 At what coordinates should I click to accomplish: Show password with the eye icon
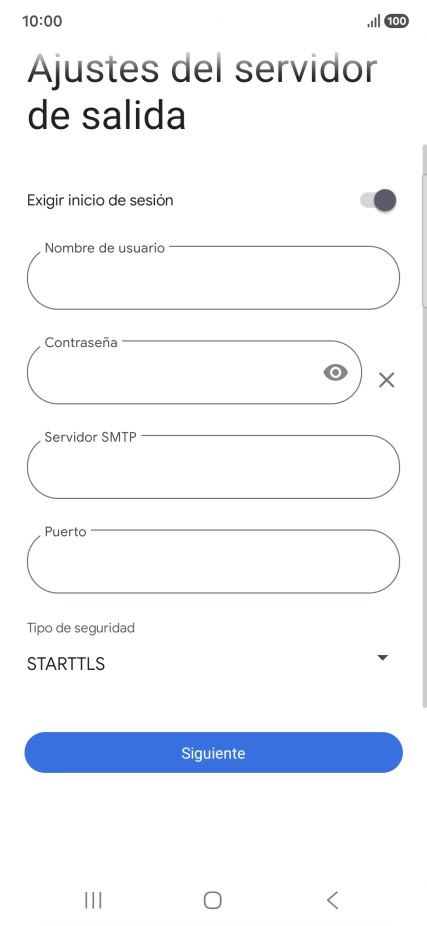335,373
